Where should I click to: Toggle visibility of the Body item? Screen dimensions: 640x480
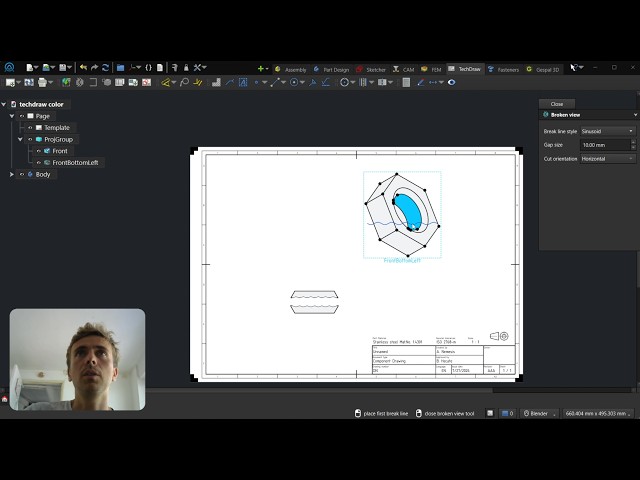click(x=22, y=174)
